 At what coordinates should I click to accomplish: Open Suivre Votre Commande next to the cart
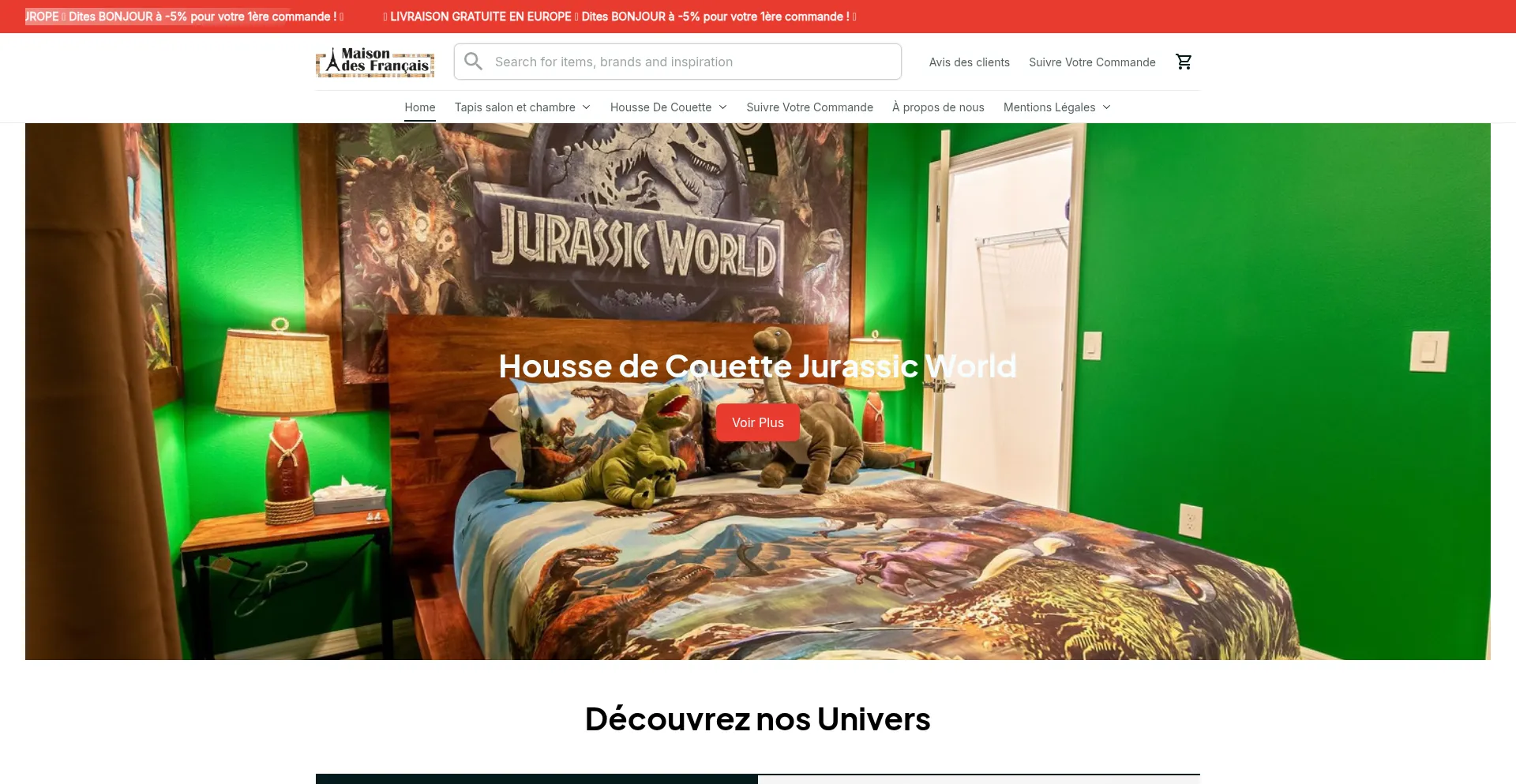pos(1092,62)
